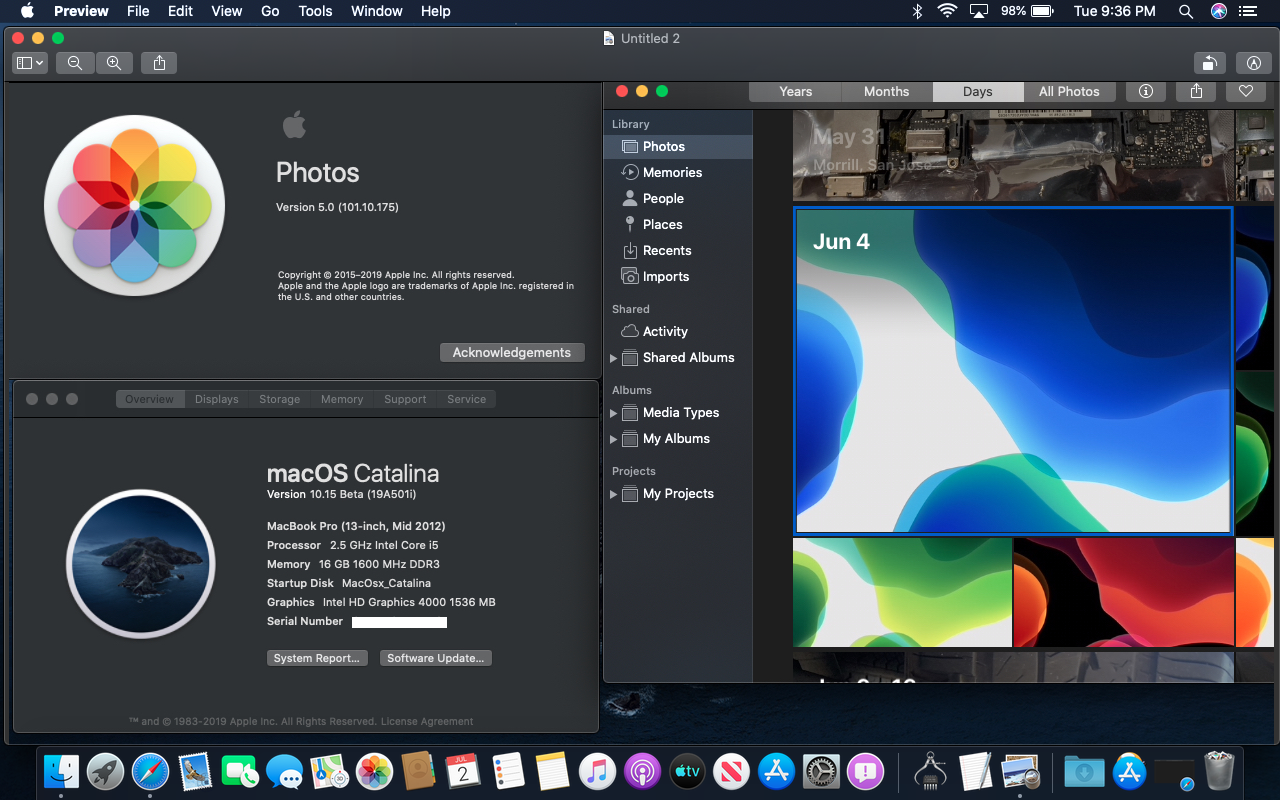Click the Photos window share icon
This screenshot has width=1280, height=800.
pos(1196,91)
